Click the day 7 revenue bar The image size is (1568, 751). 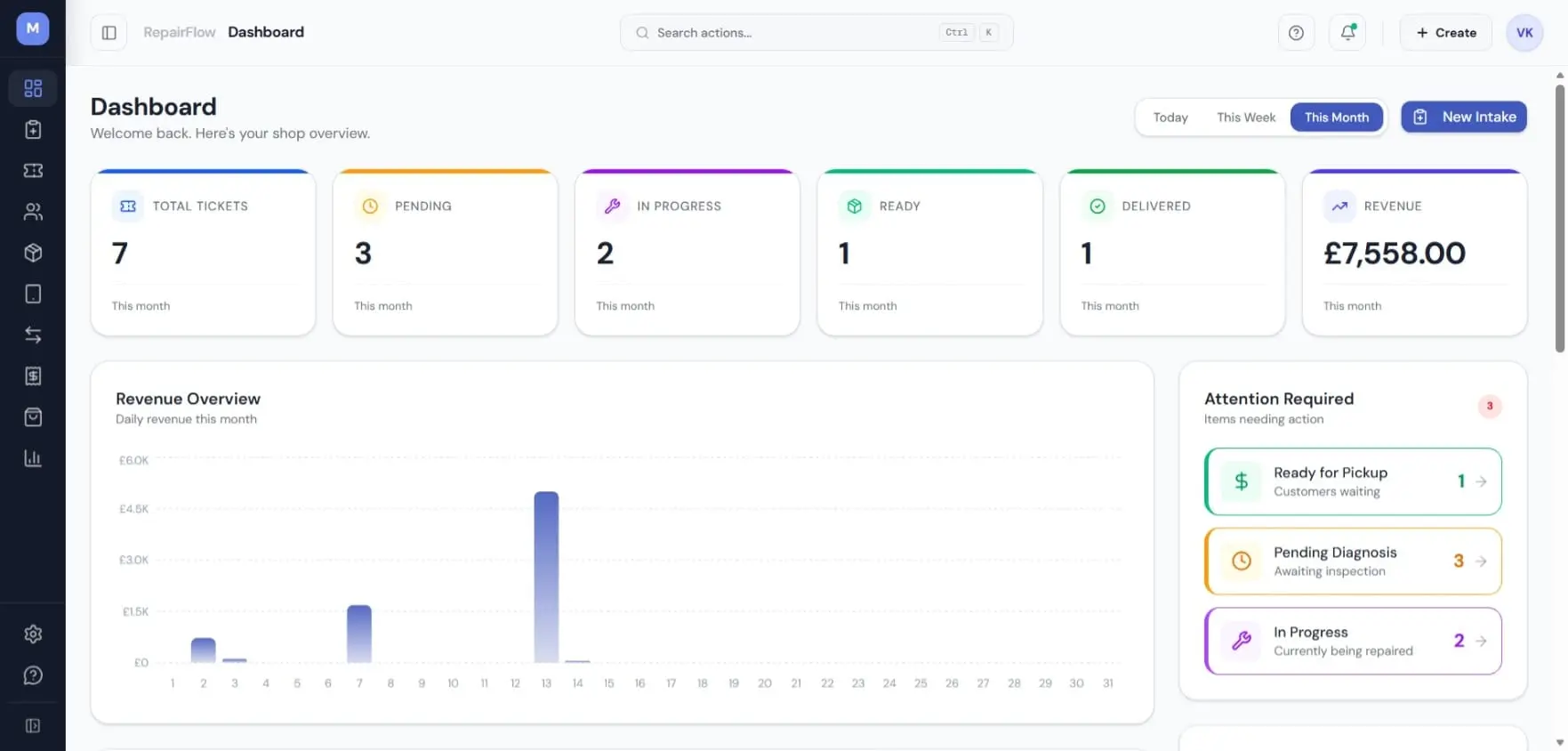(359, 634)
